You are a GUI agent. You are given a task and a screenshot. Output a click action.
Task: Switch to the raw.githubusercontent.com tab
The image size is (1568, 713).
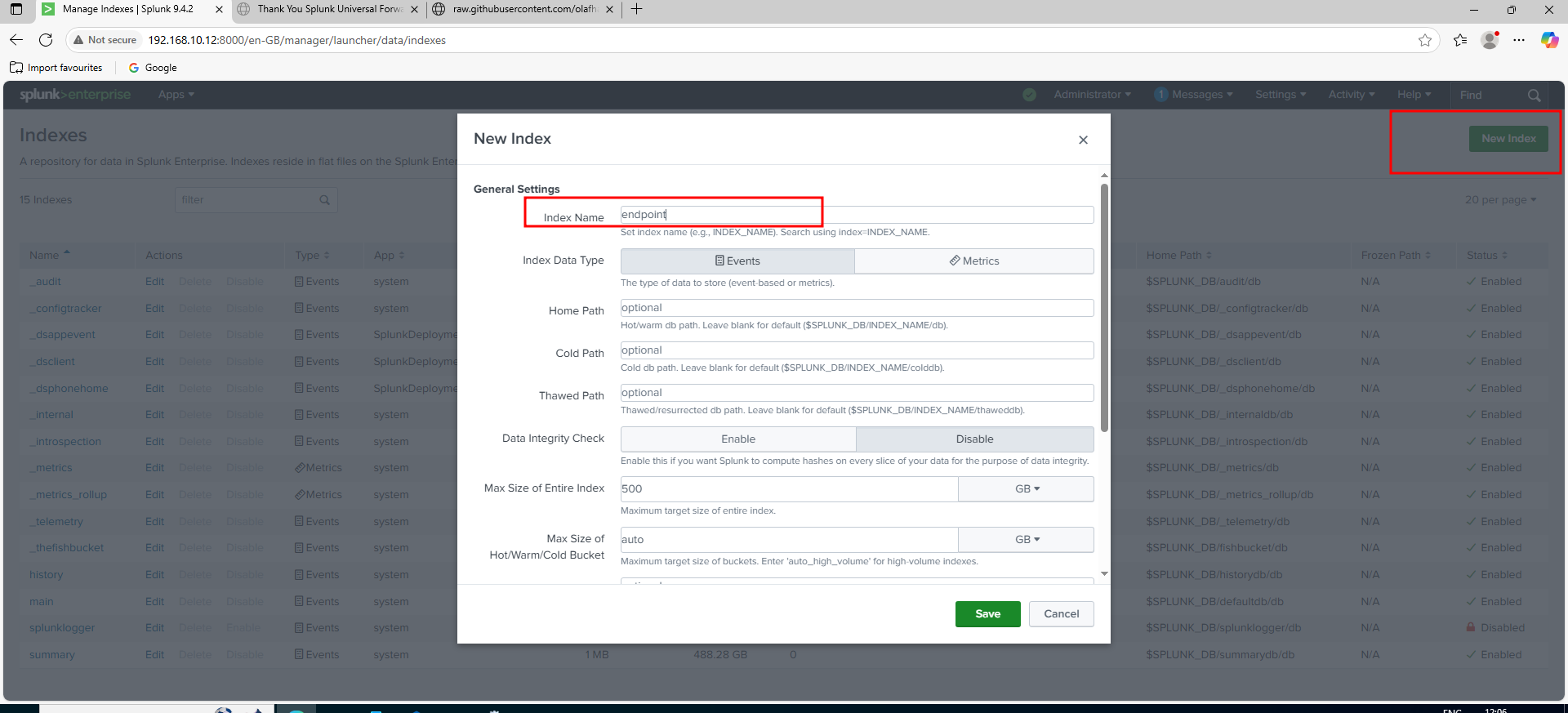tap(523, 10)
